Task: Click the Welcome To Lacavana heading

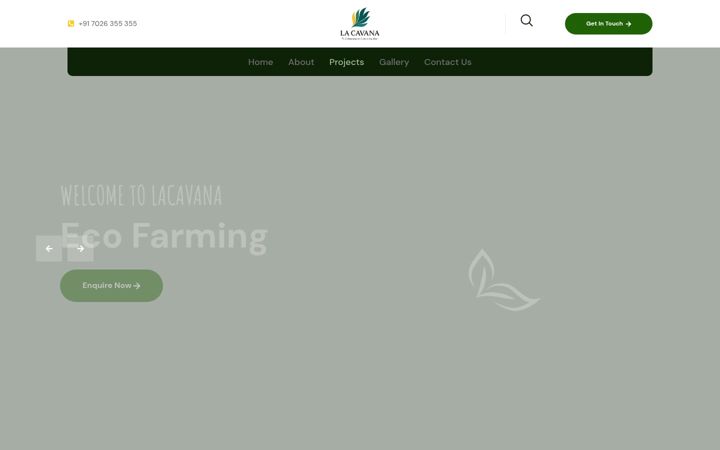Action: point(141,195)
